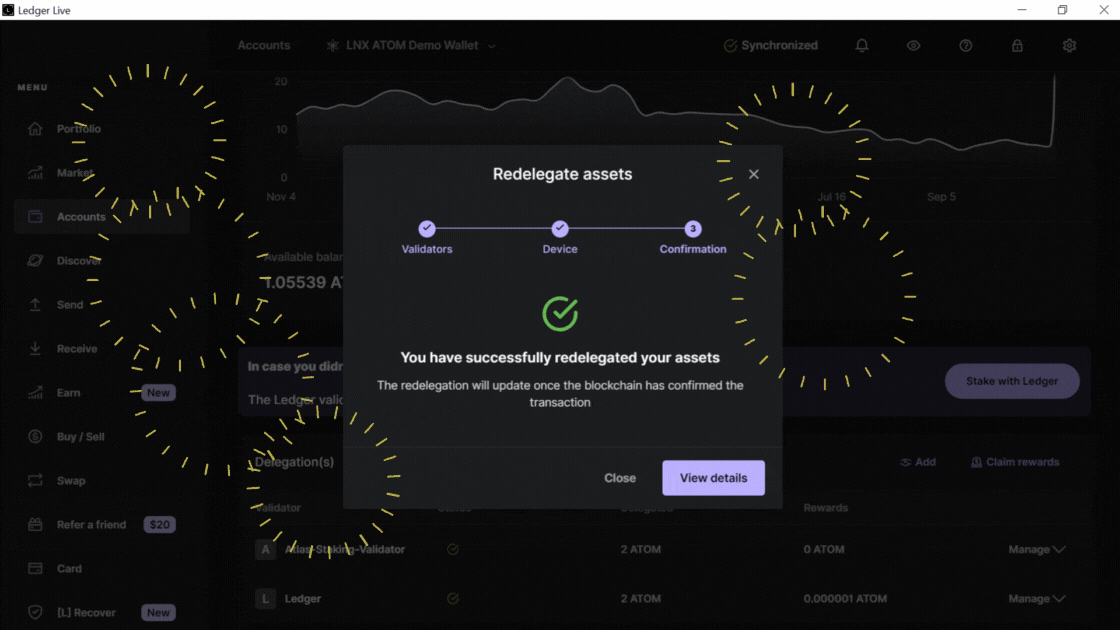Expand Manage for Atlas Staking Validator
Screen dimensions: 1120x630
coord(1036,549)
